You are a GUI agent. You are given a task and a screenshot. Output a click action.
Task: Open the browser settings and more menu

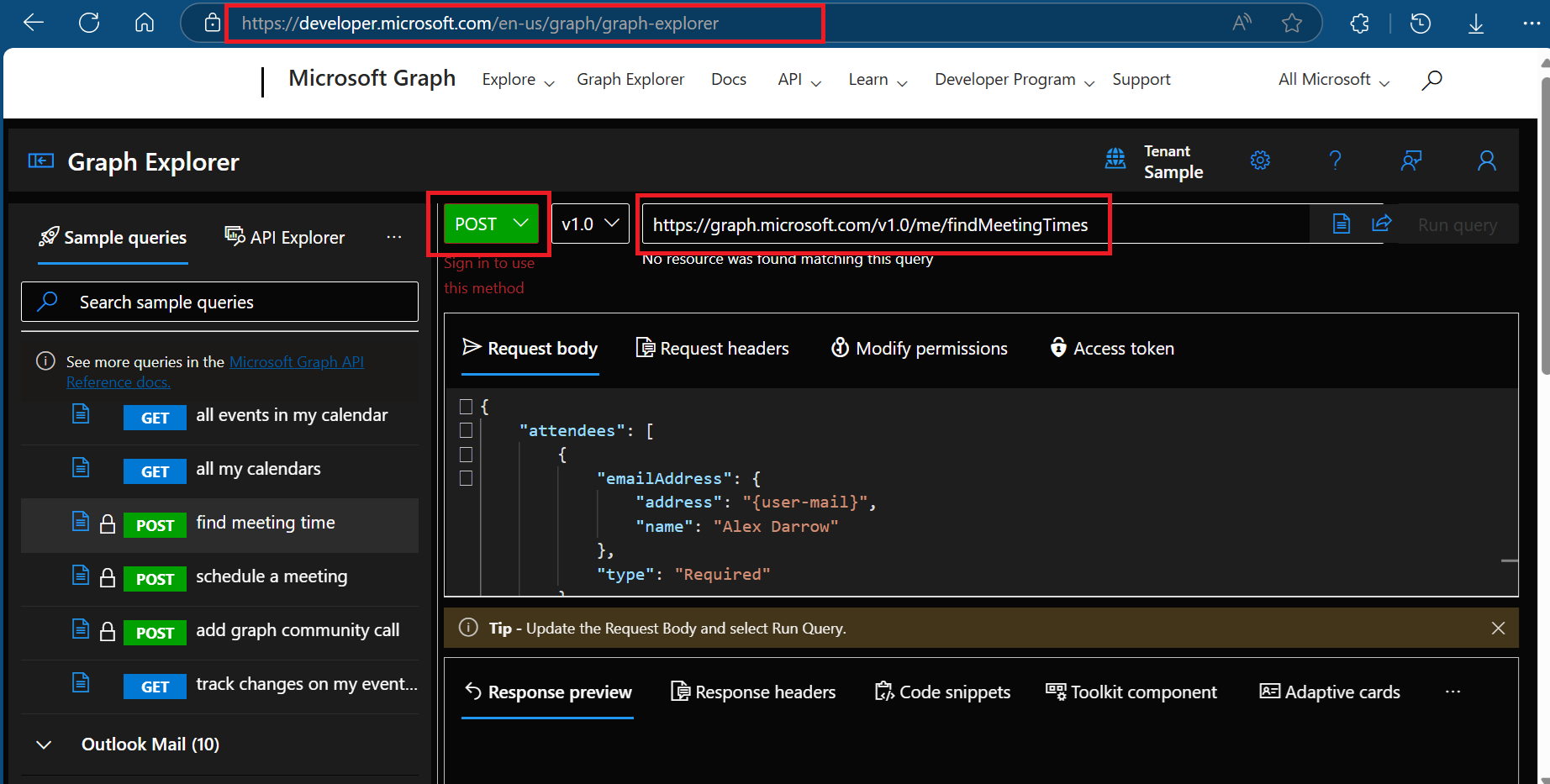point(1532,24)
